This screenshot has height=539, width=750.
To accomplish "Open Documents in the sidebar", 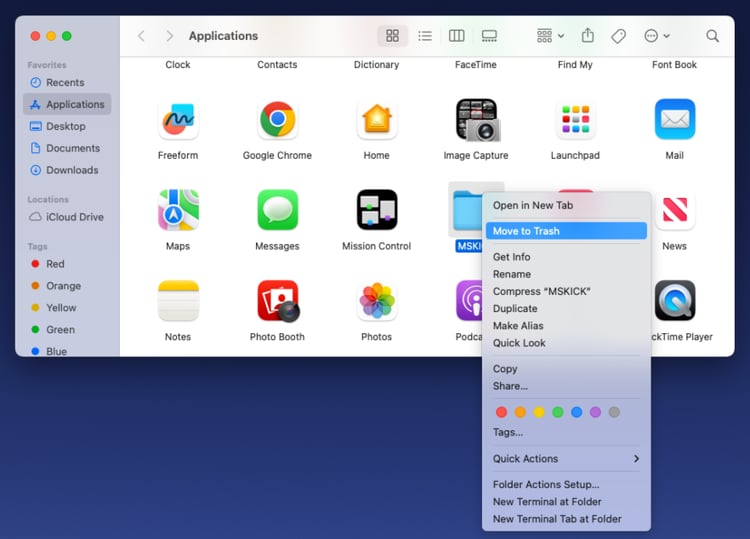I will [67, 148].
